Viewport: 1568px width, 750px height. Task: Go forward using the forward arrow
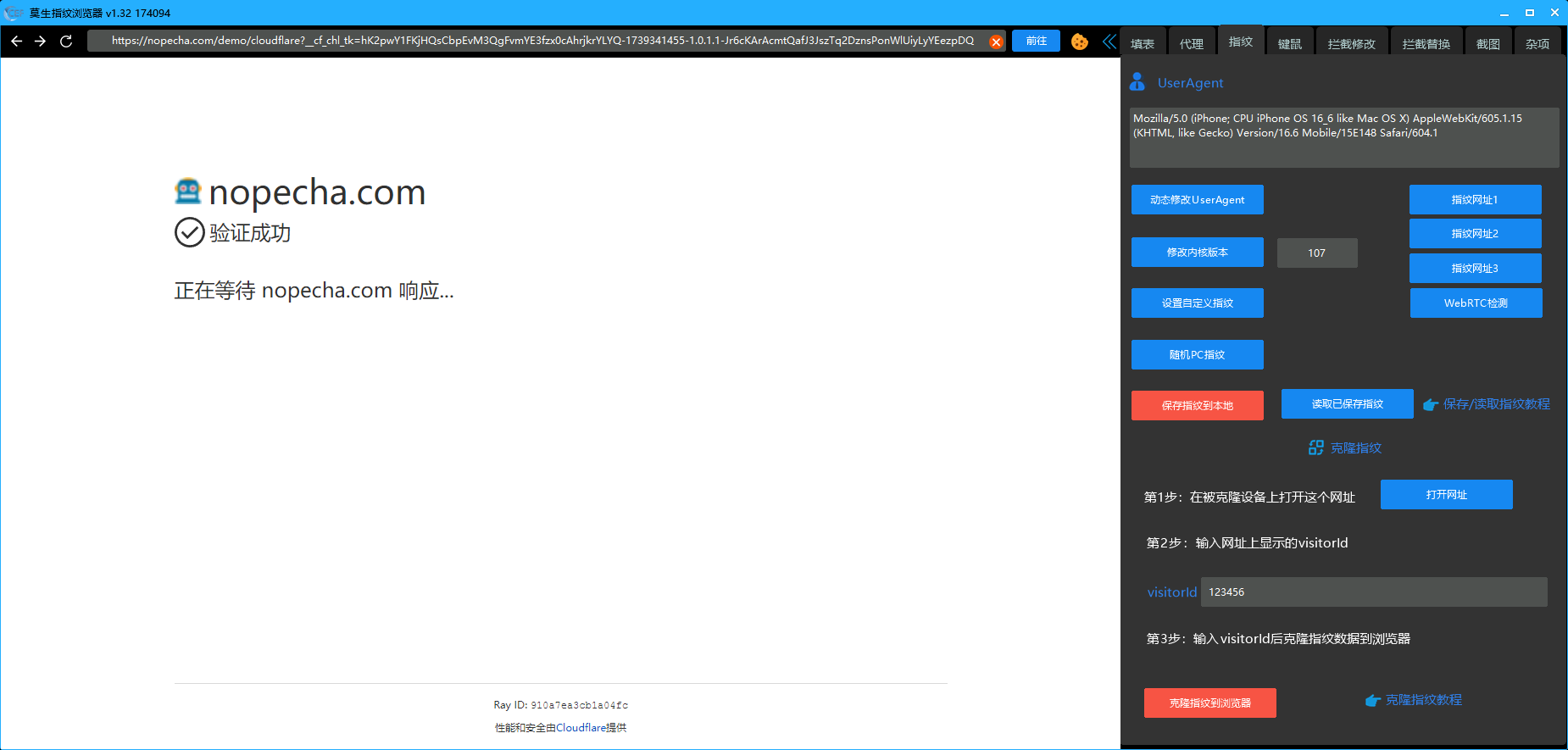[x=40, y=41]
